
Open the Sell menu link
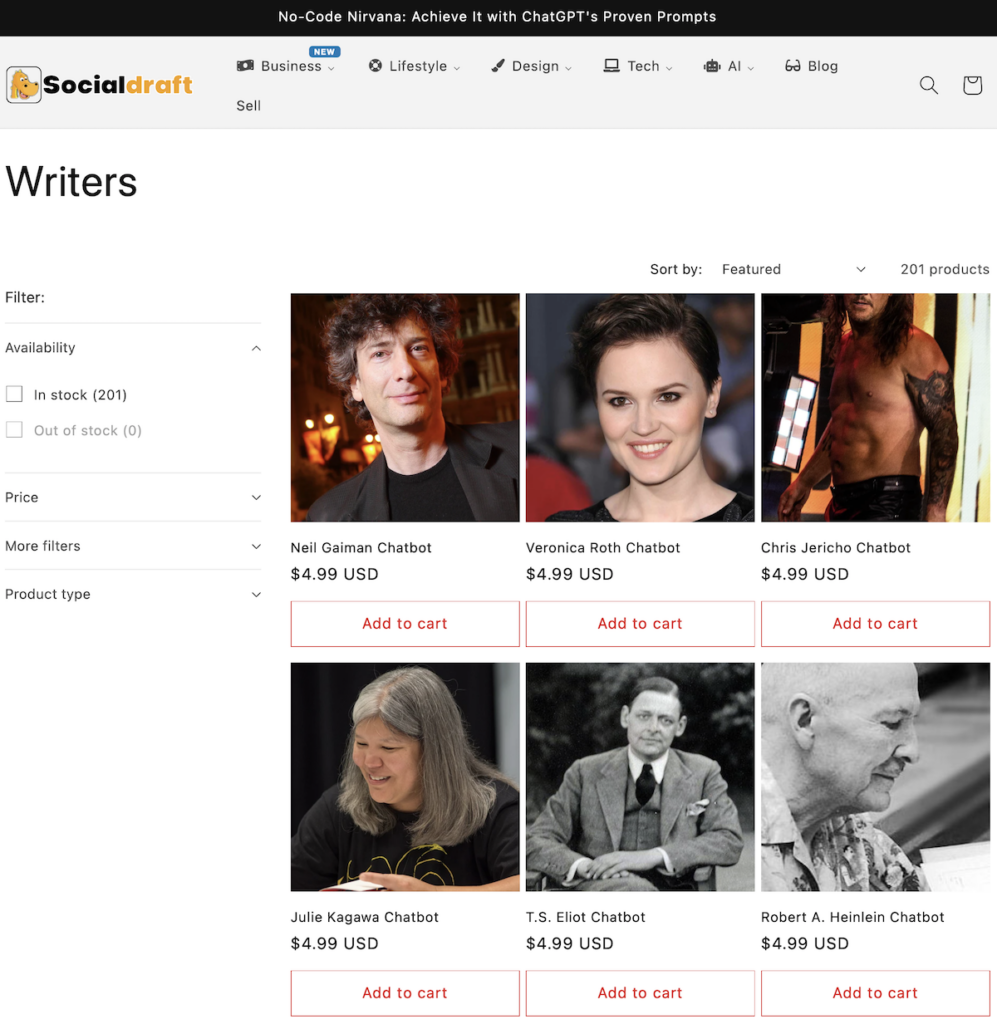[248, 105]
